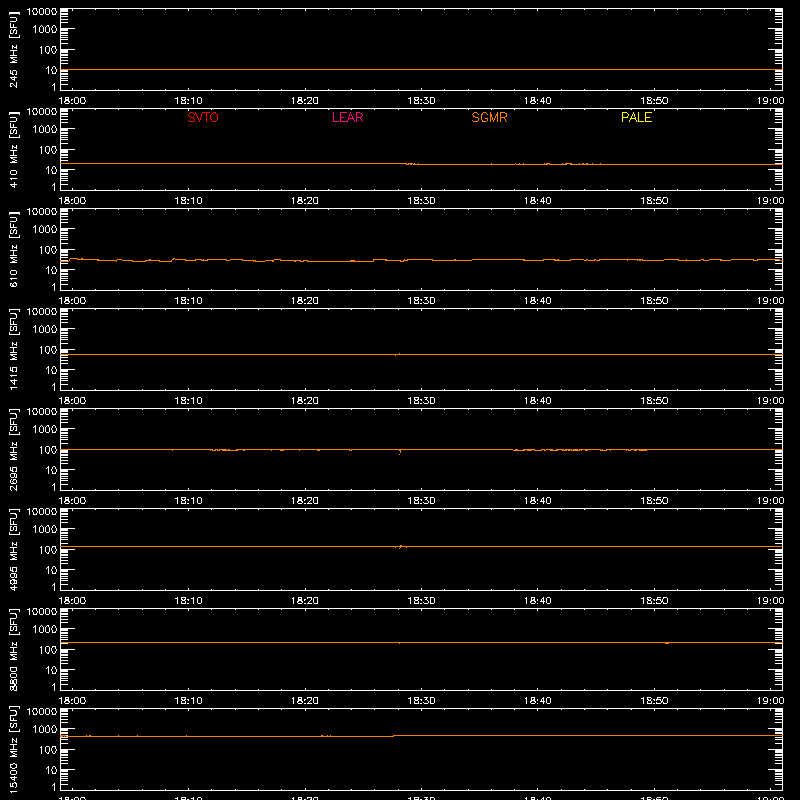Image resolution: width=800 pixels, height=800 pixels.
Task: Select the 1415 MHz [SFU] axis title
Action: pyautogui.click(x=14, y=349)
